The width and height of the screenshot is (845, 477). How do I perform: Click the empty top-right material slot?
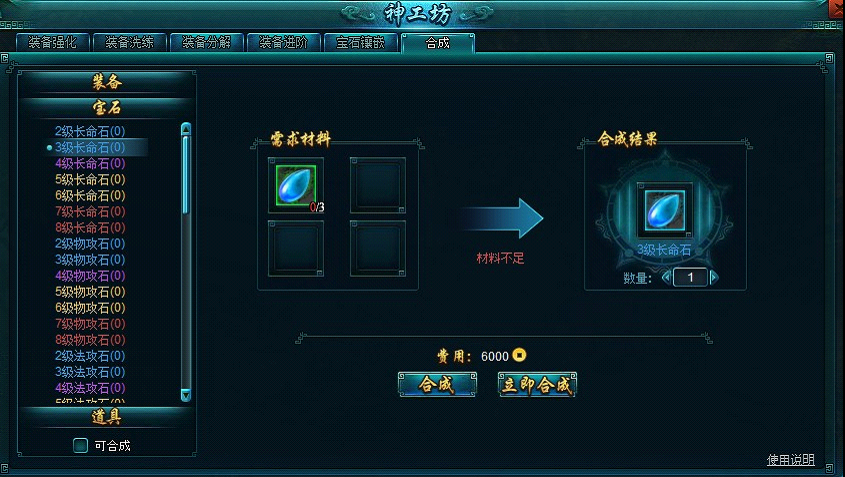[x=378, y=185]
